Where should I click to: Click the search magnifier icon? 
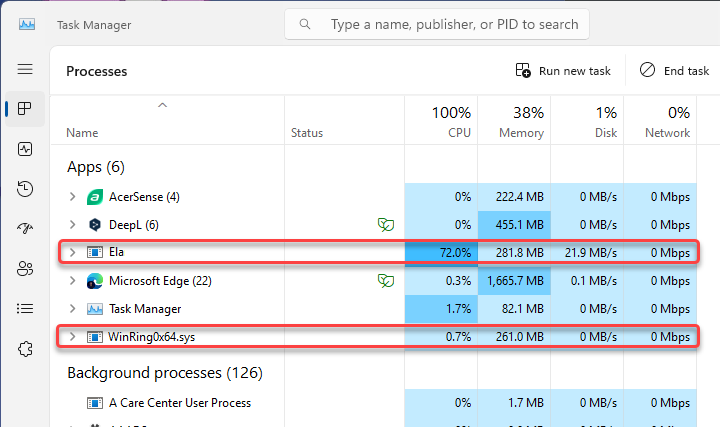click(x=305, y=24)
